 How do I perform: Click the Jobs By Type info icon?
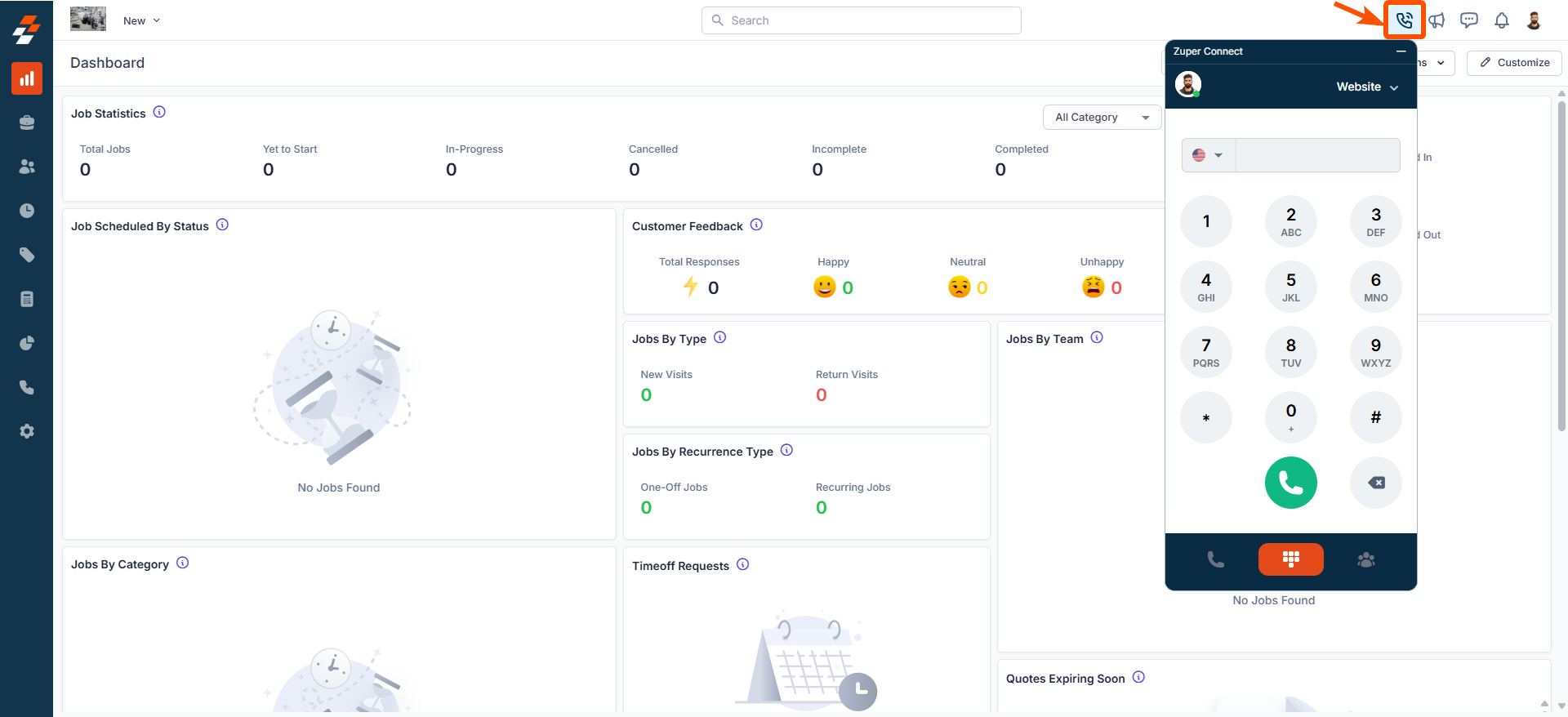[x=719, y=337]
